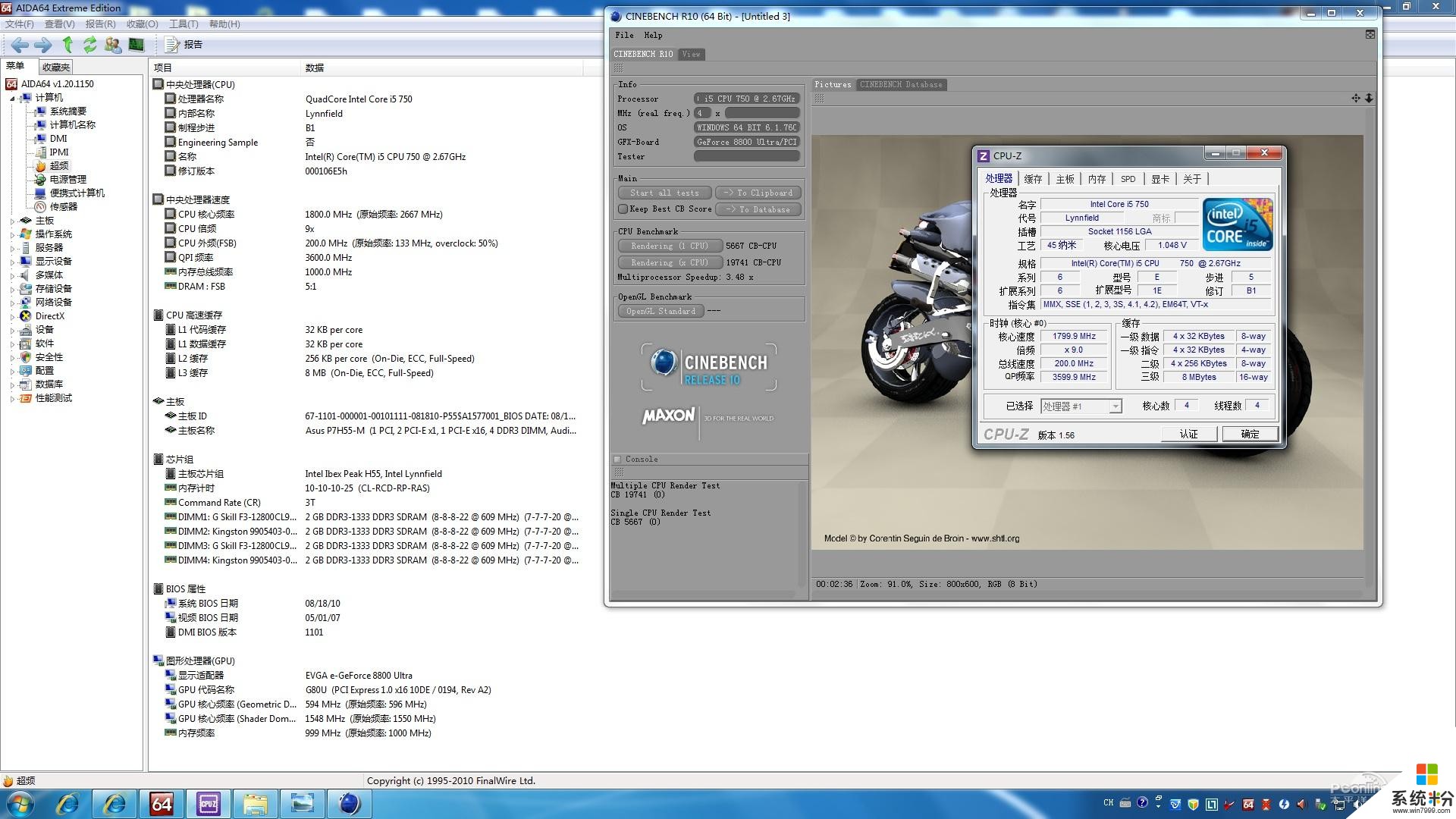The height and width of the screenshot is (819, 1456).
Task: Click the AIDA64 taskbar icon
Action: pos(161,804)
